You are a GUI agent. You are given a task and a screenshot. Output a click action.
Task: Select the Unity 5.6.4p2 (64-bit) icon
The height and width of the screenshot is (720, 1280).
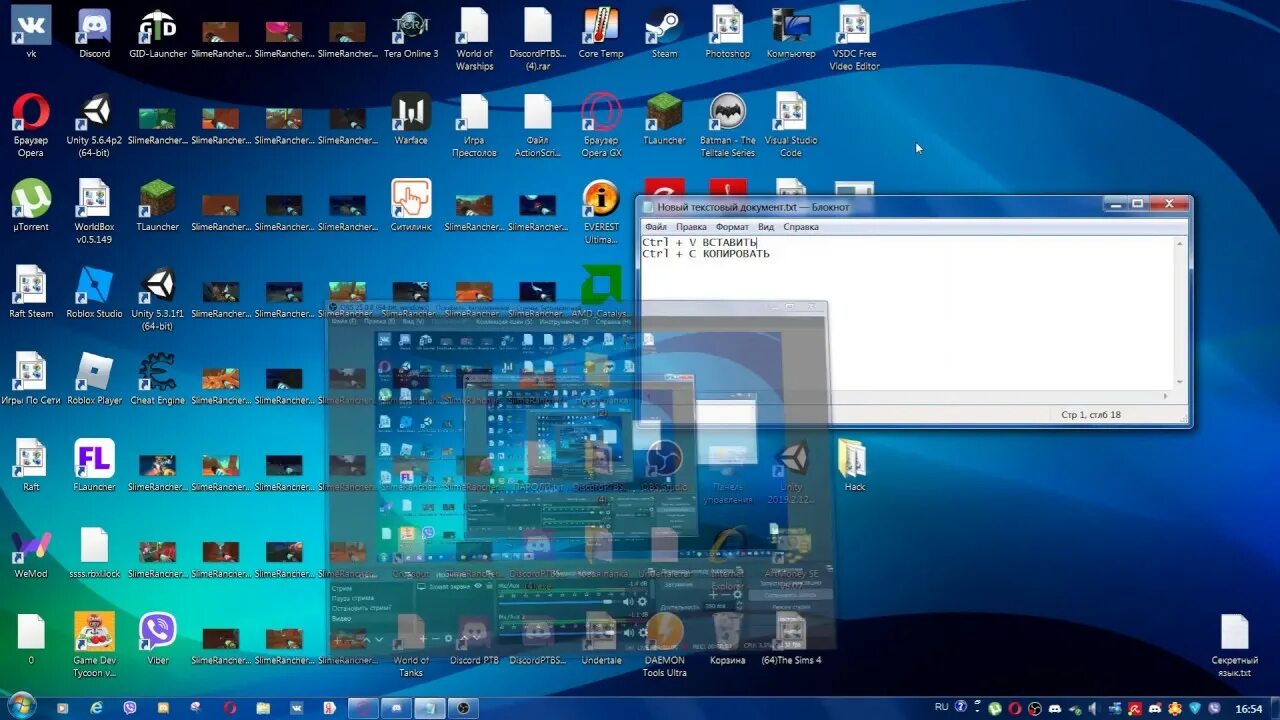click(x=94, y=125)
